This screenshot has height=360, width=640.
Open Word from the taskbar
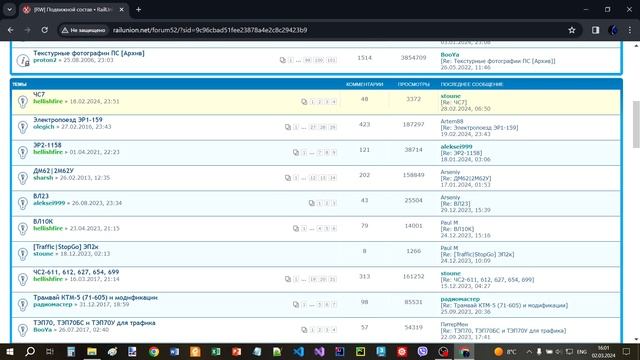click(x=174, y=351)
